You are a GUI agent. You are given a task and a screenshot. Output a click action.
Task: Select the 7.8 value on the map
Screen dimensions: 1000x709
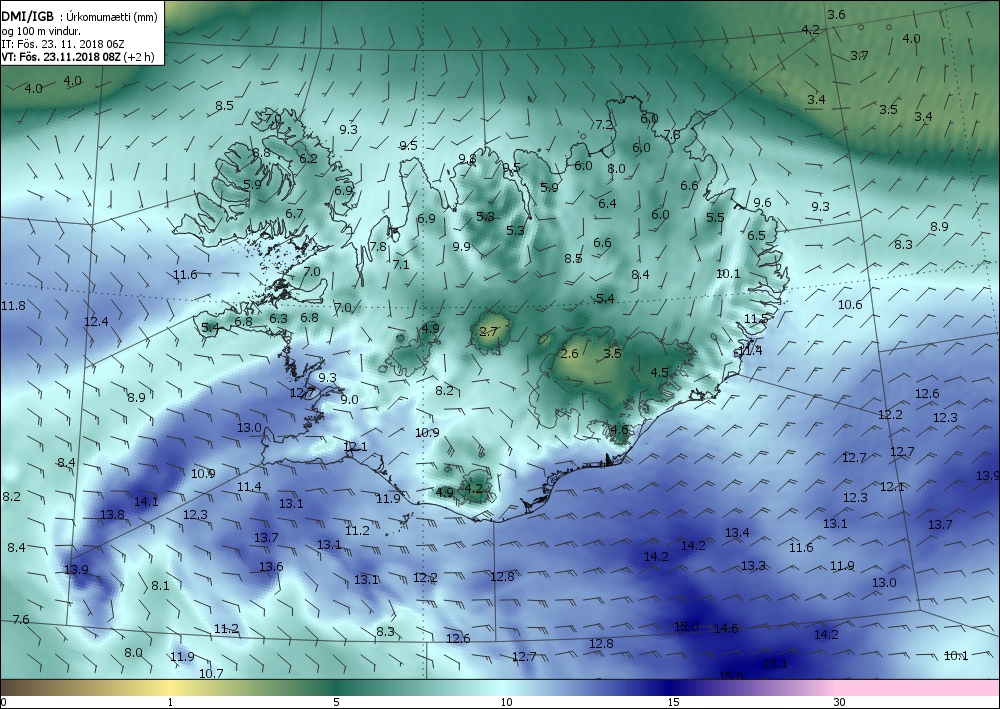tap(378, 246)
